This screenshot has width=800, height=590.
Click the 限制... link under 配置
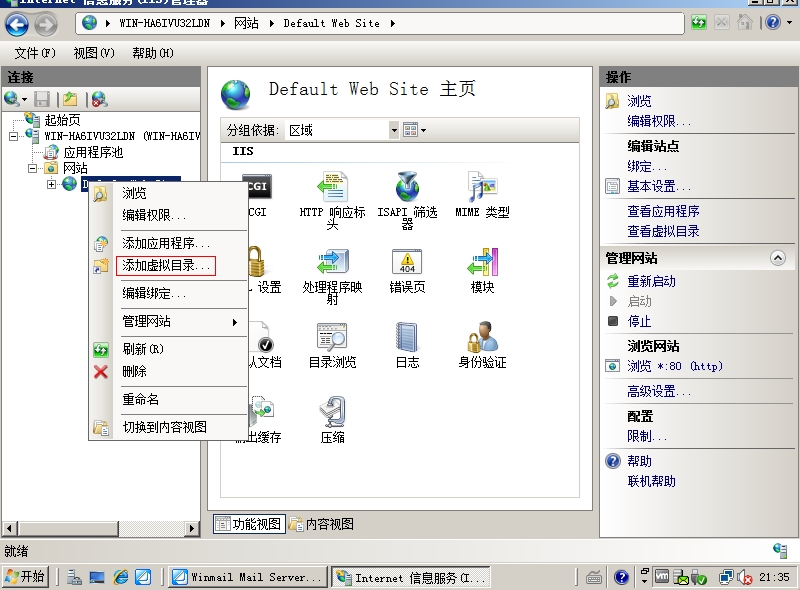point(647,436)
